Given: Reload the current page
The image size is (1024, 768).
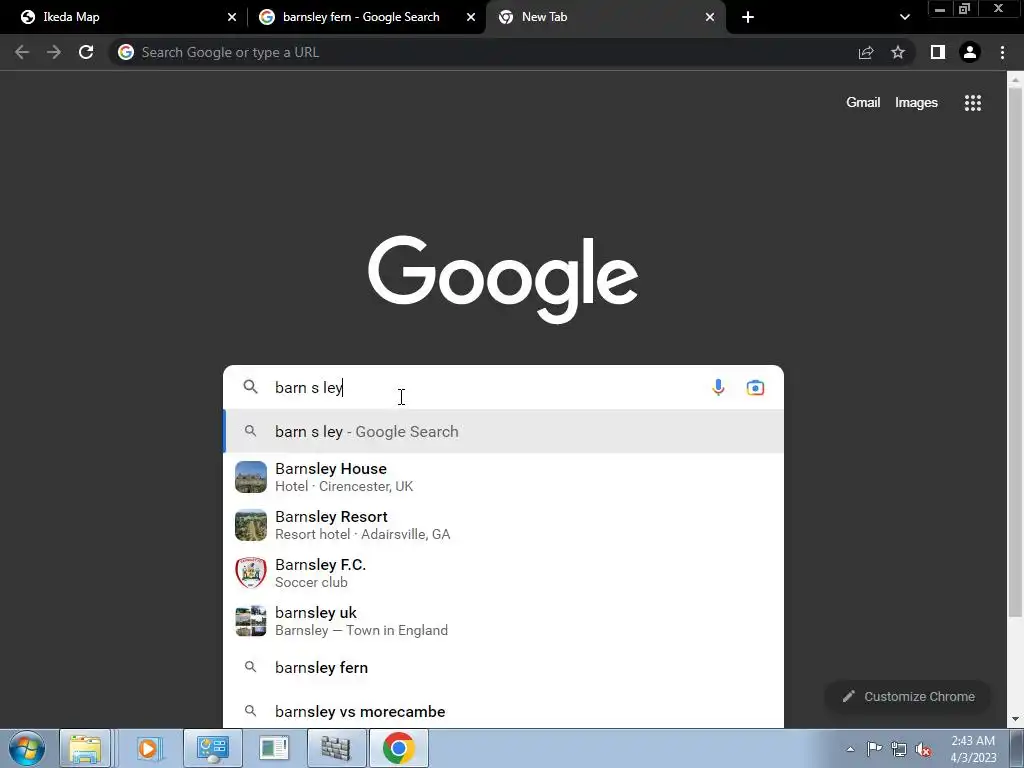Looking at the screenshot, I should click(x=86, y=52).
